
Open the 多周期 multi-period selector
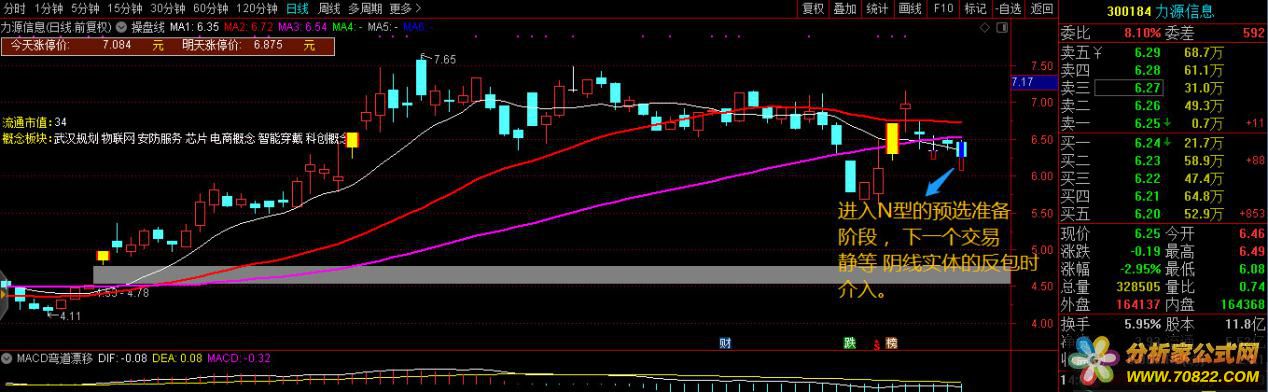pyautogui.click(x=364, y=8)
